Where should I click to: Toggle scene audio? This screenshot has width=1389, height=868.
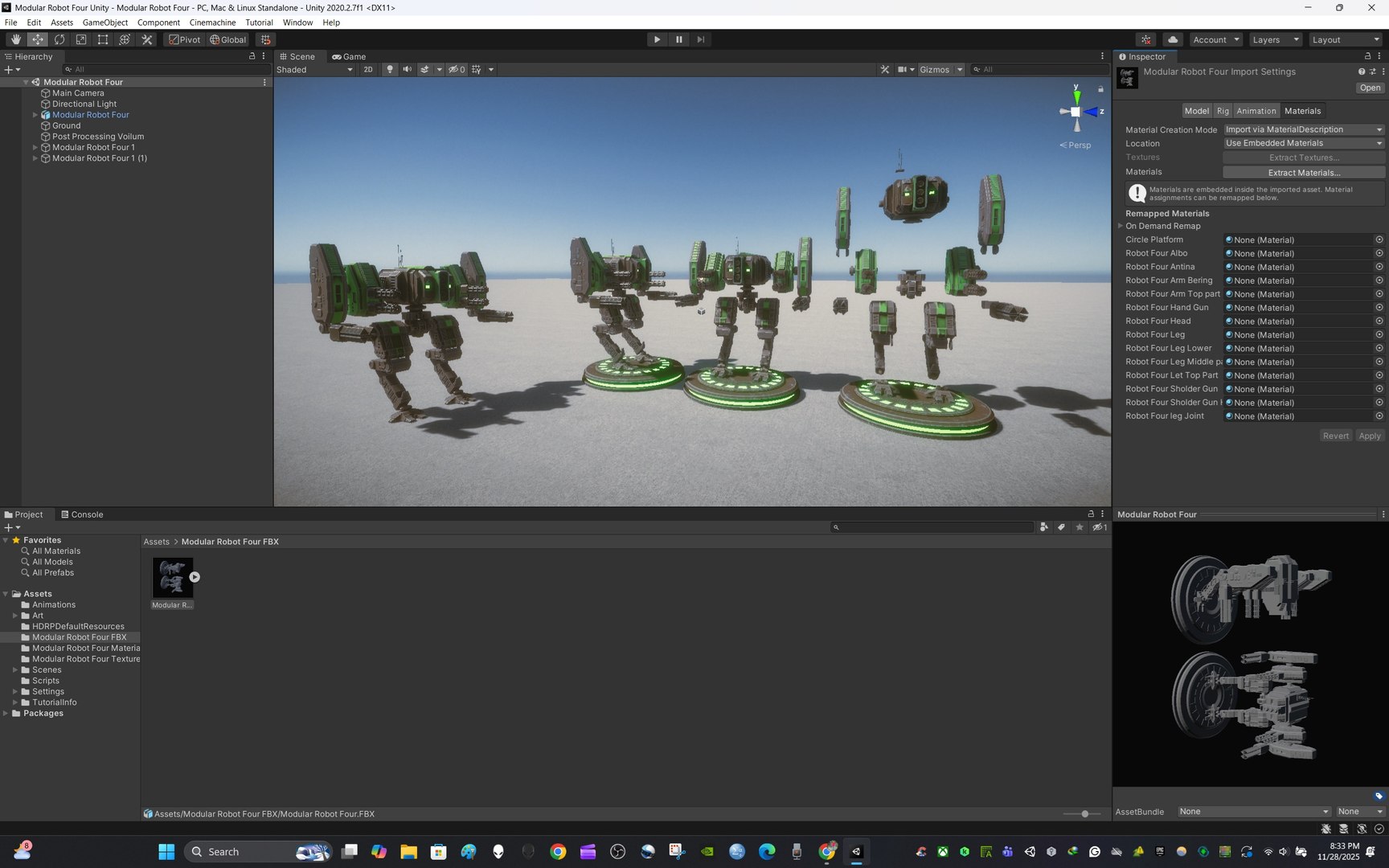407,69
